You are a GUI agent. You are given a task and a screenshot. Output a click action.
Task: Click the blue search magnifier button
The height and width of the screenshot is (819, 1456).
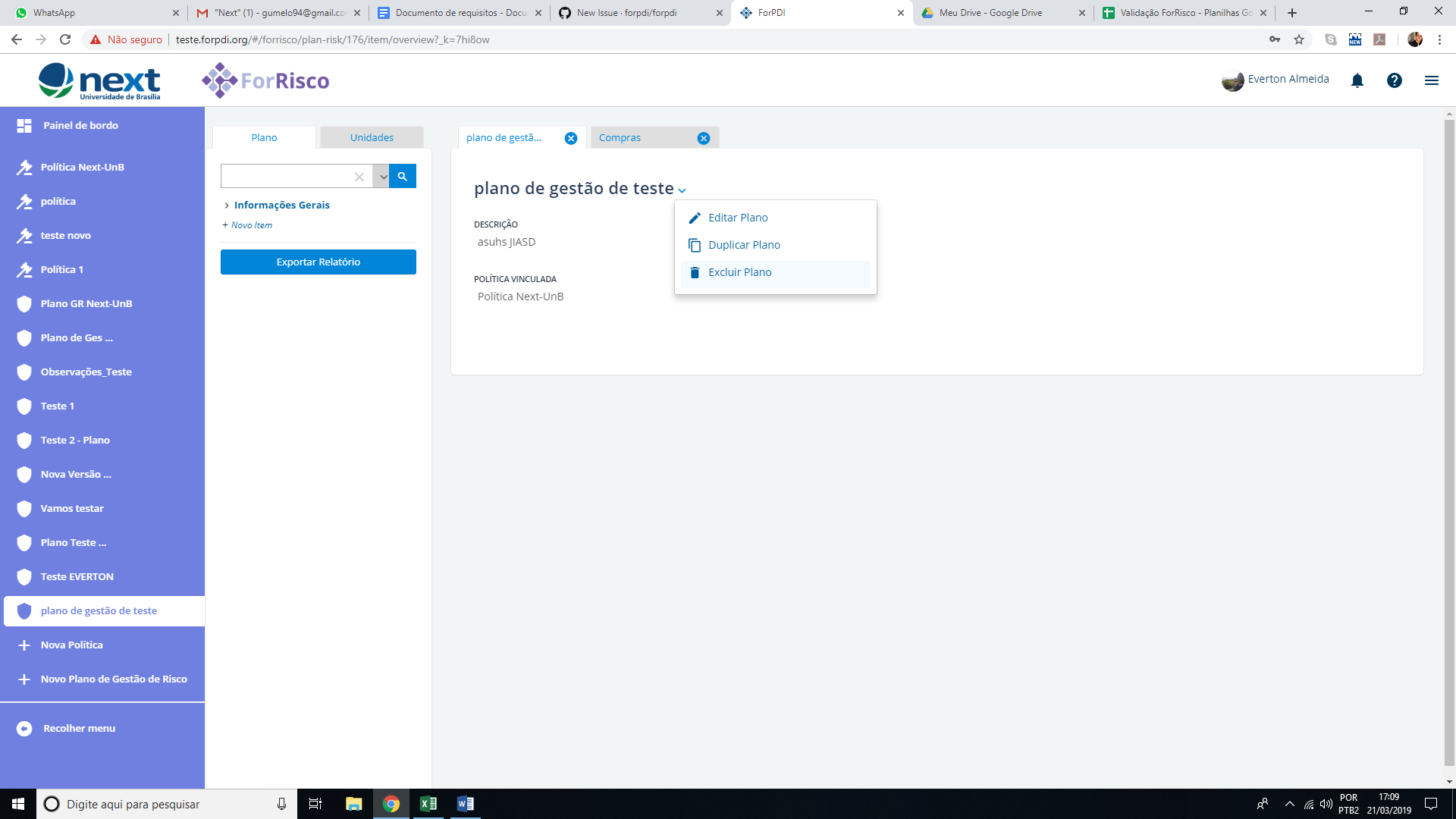[403, 176]
